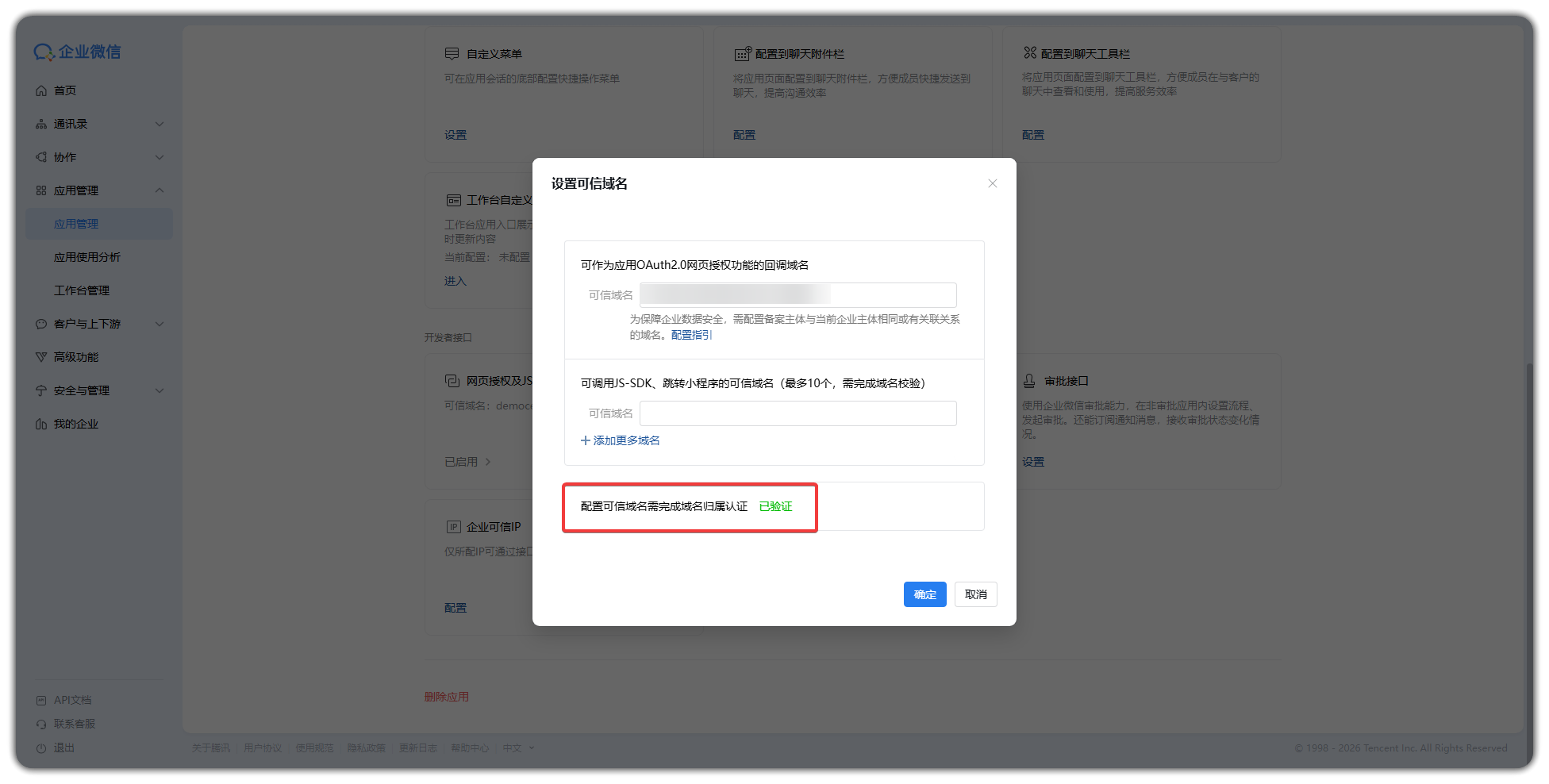Image resolution: width=1549 pixels, height=784 pixels.
Task: Open the 通讯录 contacts icon
Action: (x=41, y=124)
